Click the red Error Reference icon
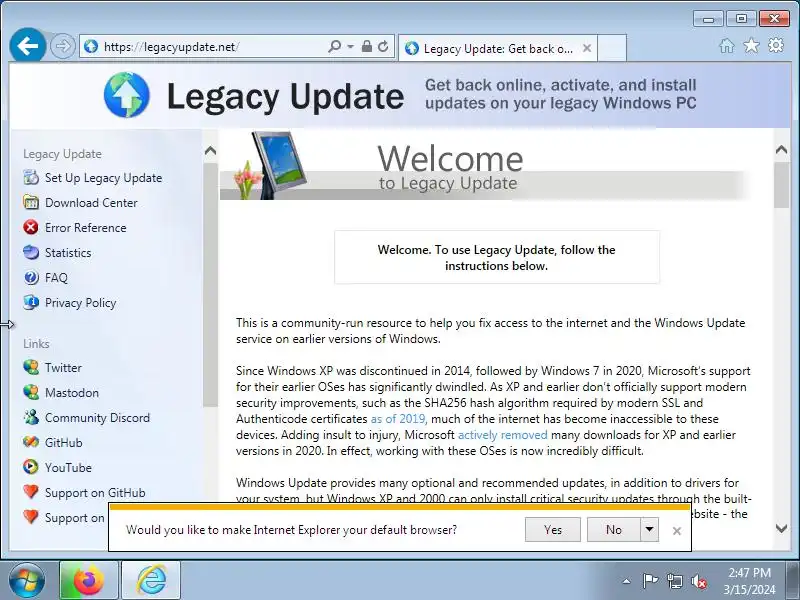 [31, 227]
